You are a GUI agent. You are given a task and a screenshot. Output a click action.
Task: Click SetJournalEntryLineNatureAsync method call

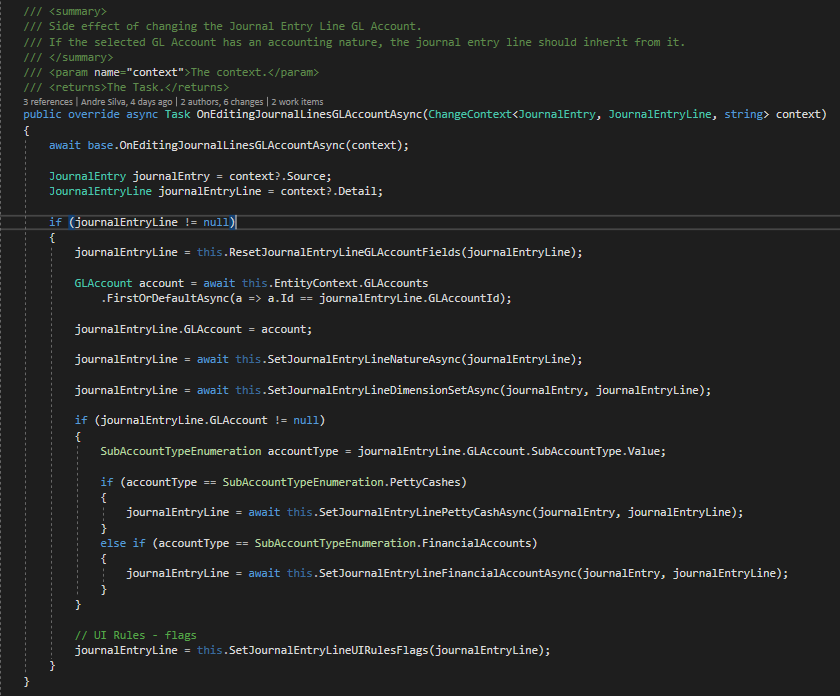pyautogui.click(x=364, y=359)
